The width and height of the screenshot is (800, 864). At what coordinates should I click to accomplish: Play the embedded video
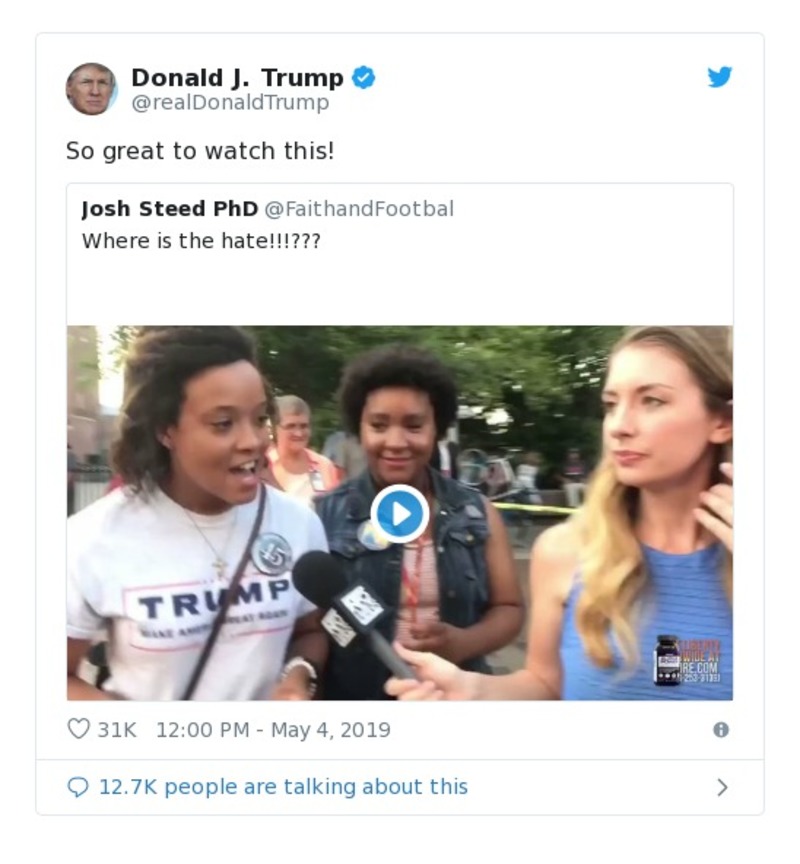400,510
